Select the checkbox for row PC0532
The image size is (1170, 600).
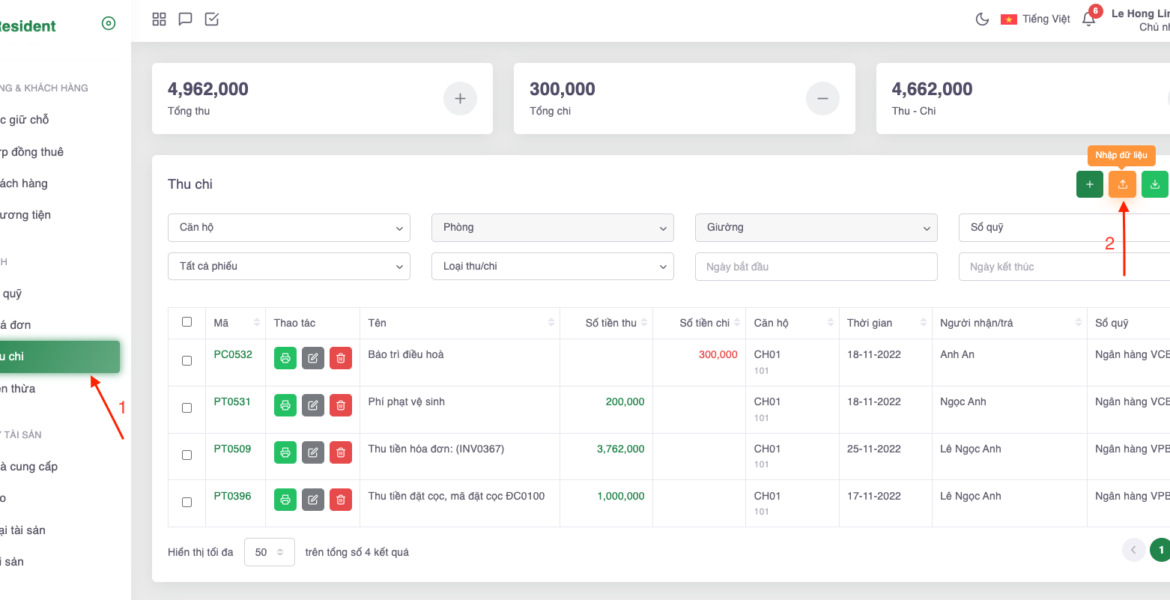point(187,360)
